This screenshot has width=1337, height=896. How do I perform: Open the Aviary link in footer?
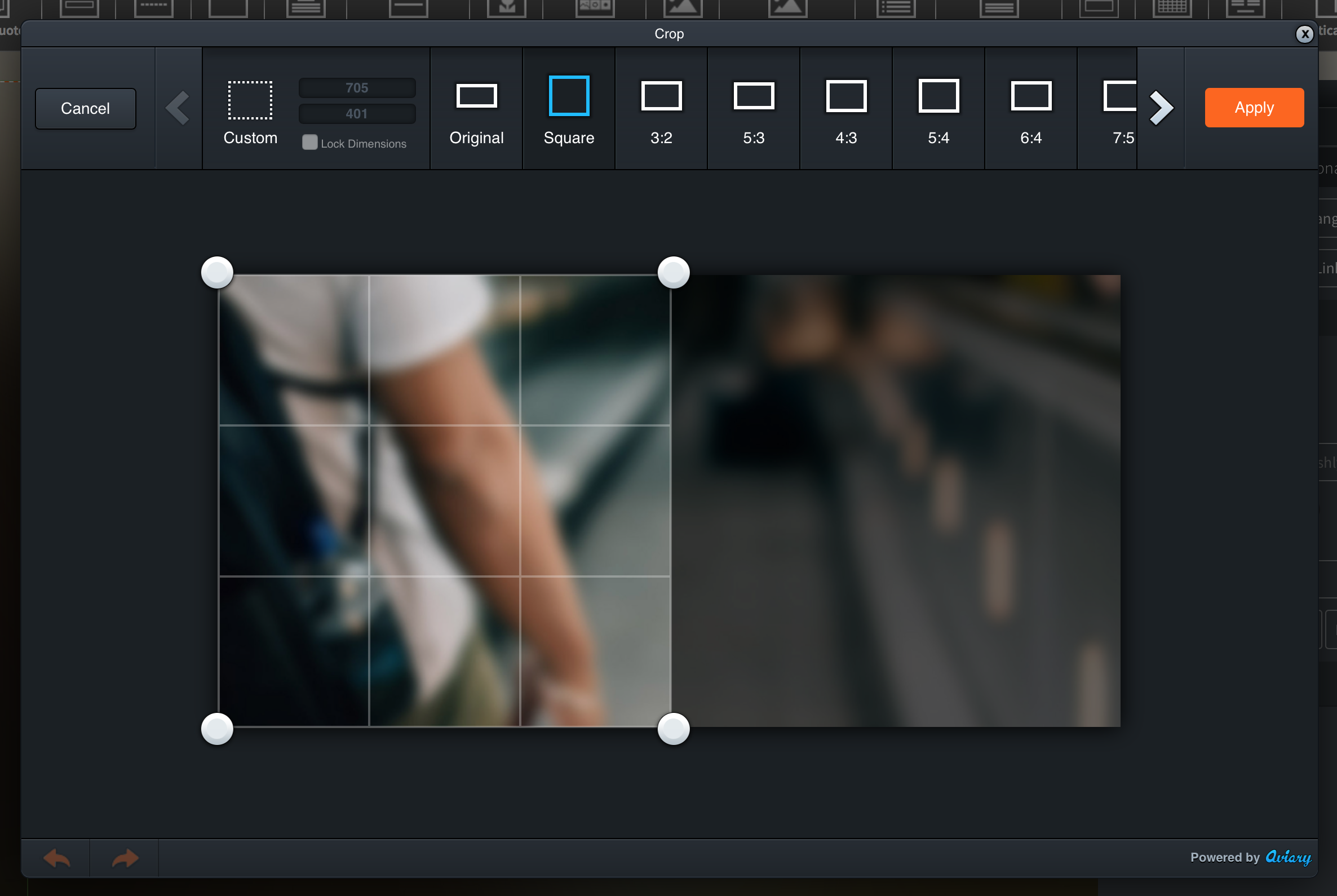point(1288,857)
